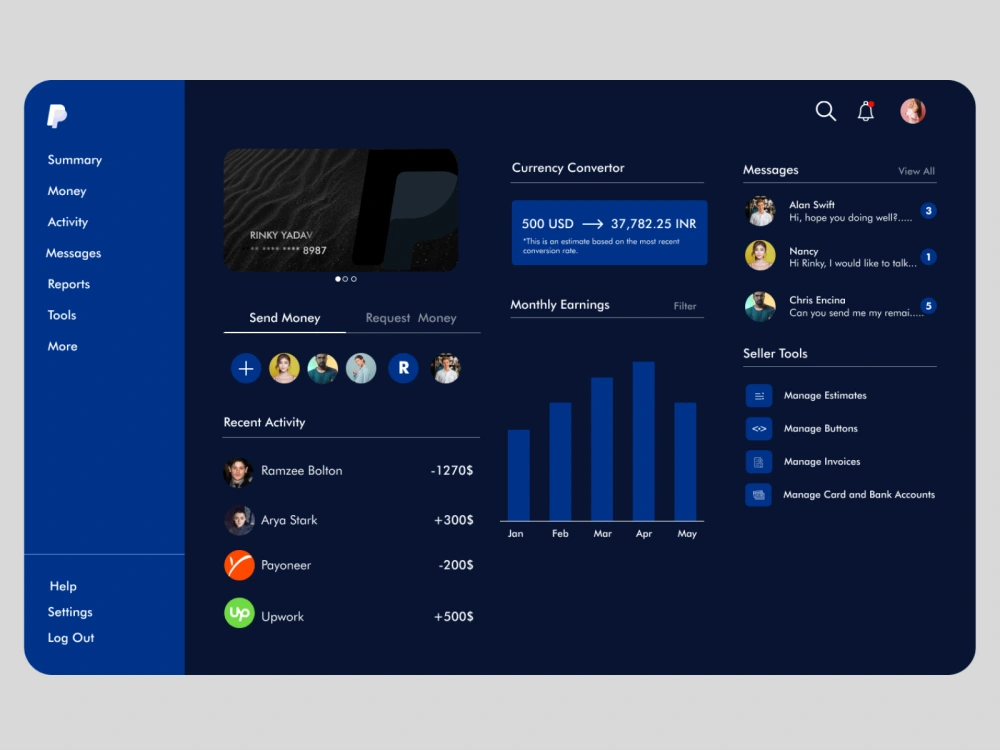Open Alan Swift's message 'Hi, hope you doing well?'
Image resolution: width=1000 pixels, height=750 pixels.
(850, 217)
